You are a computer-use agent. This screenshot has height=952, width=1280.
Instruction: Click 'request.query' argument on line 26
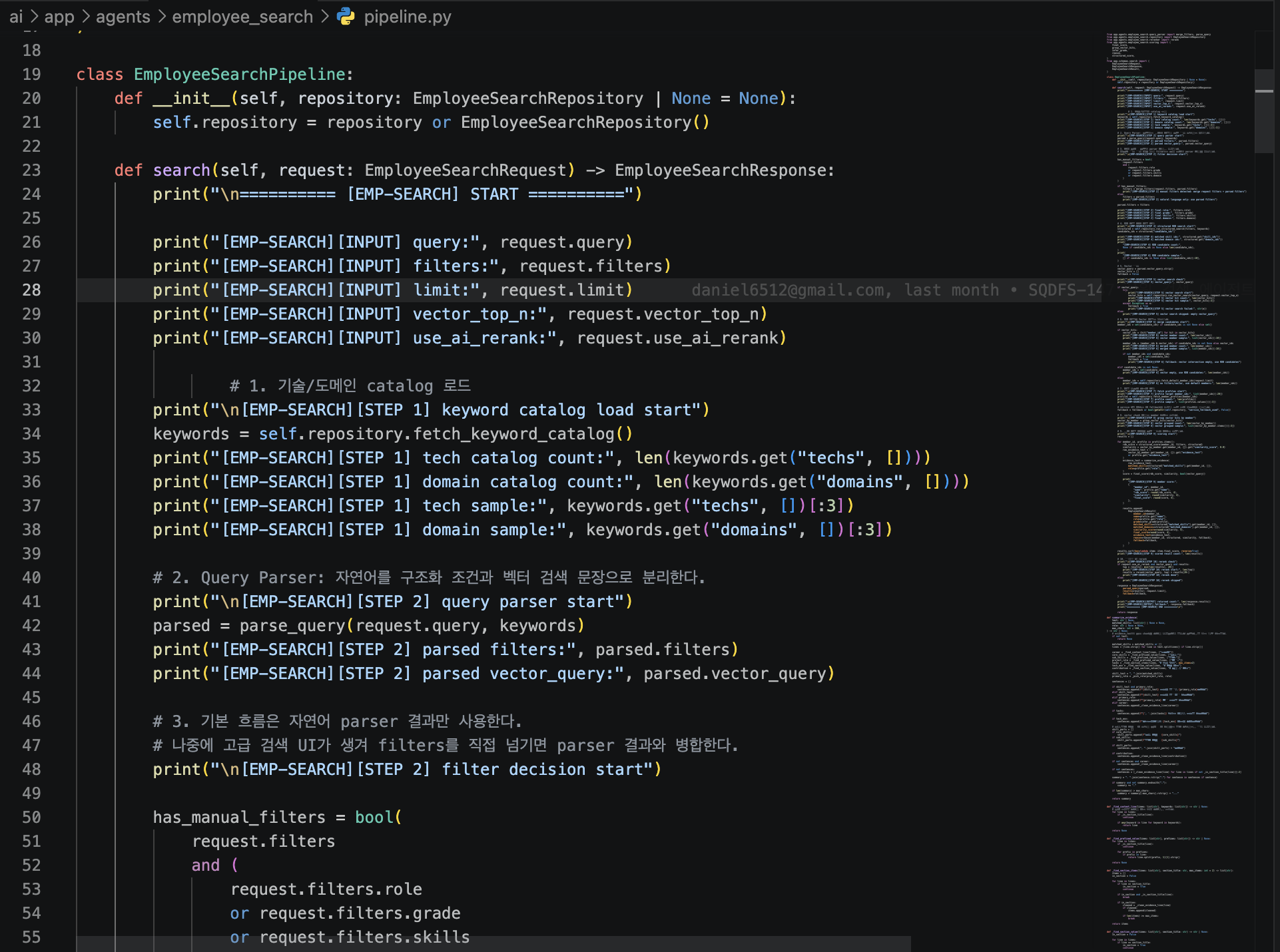tap(562, 242)
